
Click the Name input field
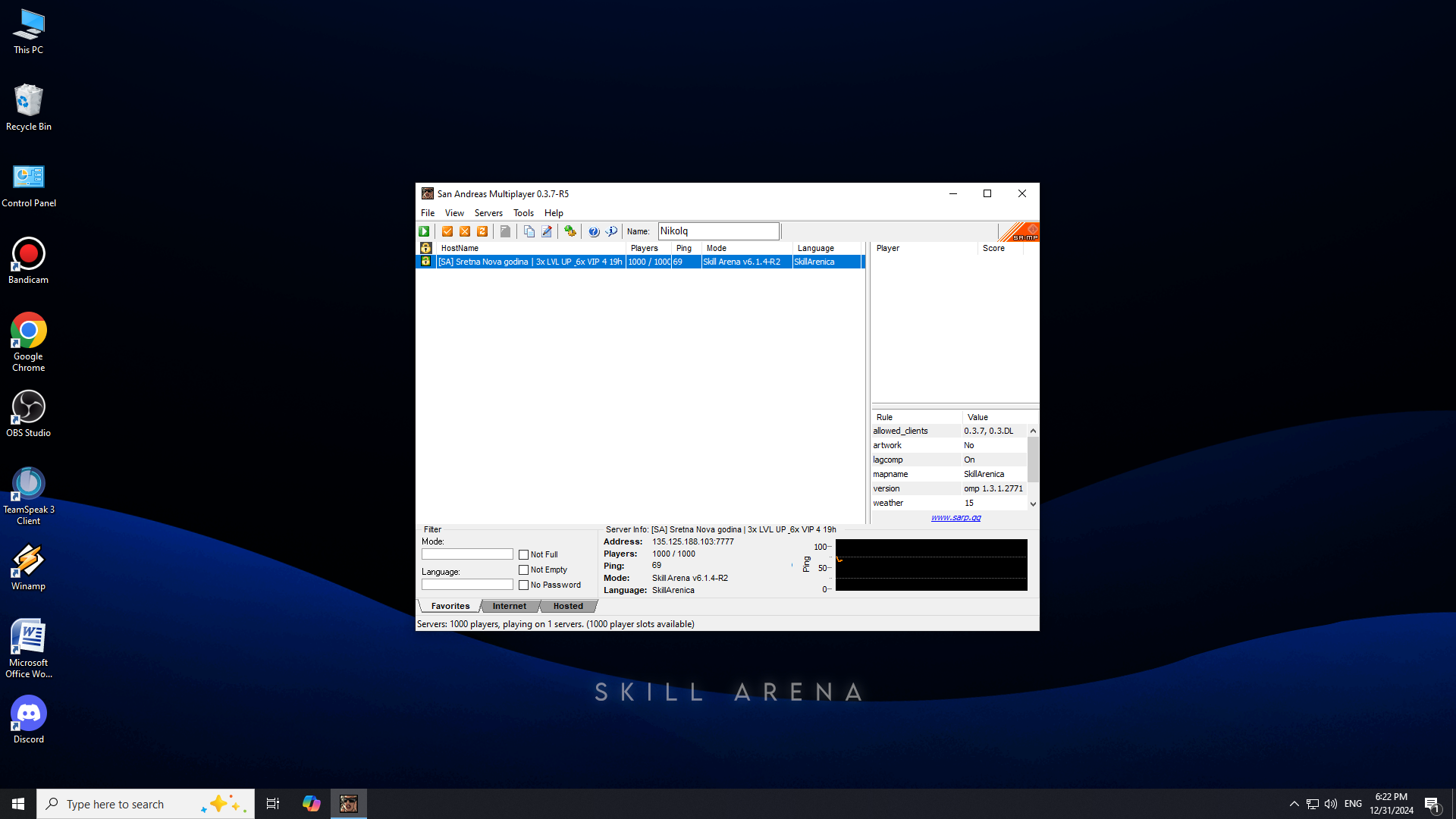tap(718, 231)
